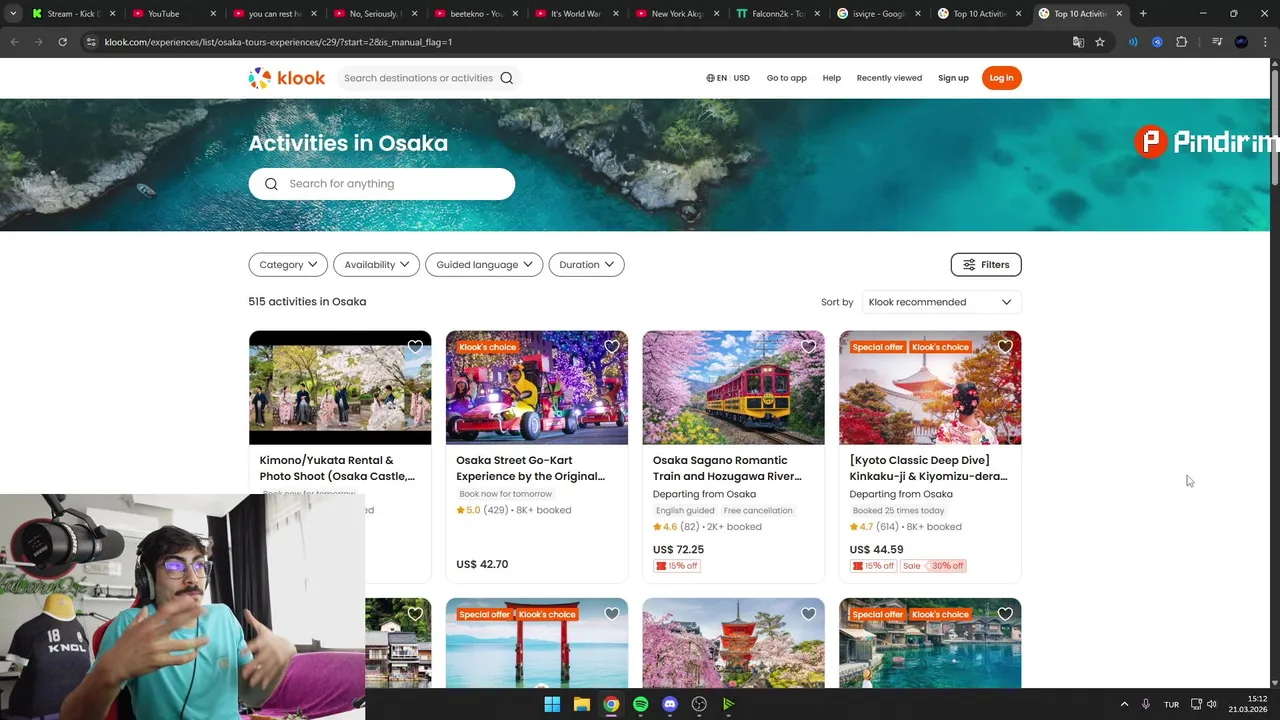Open OBS Studio from the taskbar
The width and height of the screenshot is (1280, 720).
point(700,704)
